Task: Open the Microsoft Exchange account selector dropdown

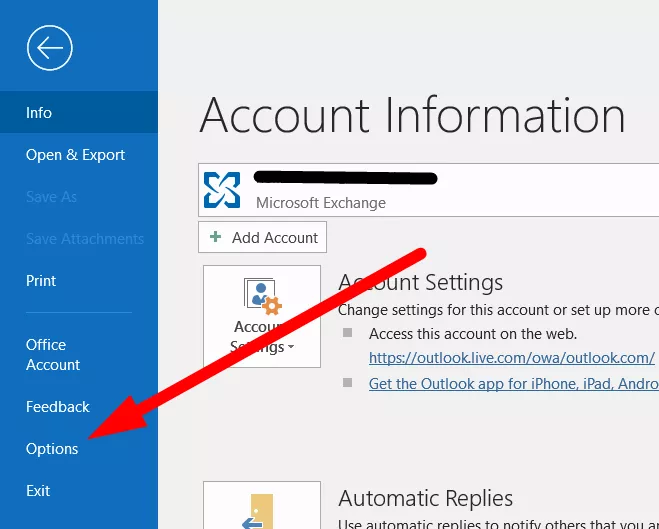Action: point(429,190)
